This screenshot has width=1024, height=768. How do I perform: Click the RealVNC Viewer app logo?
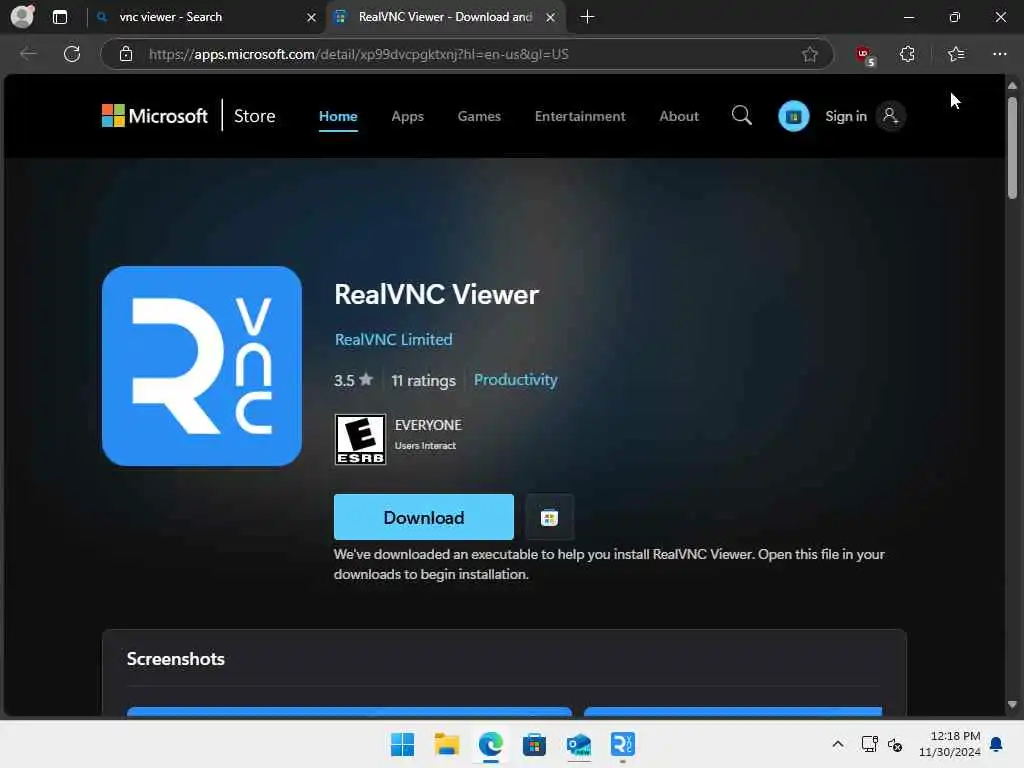pos(202,366)
